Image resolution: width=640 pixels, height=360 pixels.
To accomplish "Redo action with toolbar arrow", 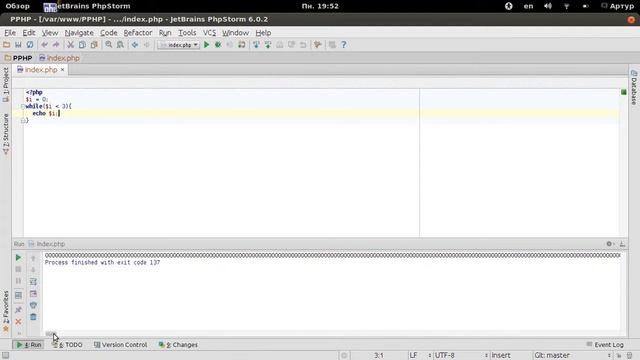I will [x=56, y=45].
